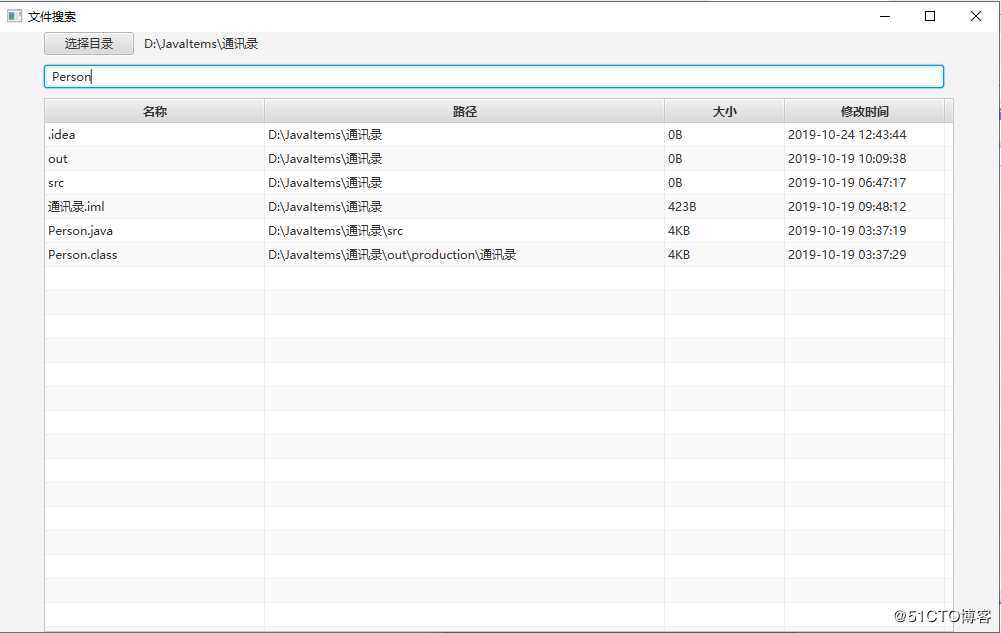Image resolution: width=1001 pixels, height=633 pixels.
Task: Select the 通讯录.iml file name
Action: click(76, 207)
